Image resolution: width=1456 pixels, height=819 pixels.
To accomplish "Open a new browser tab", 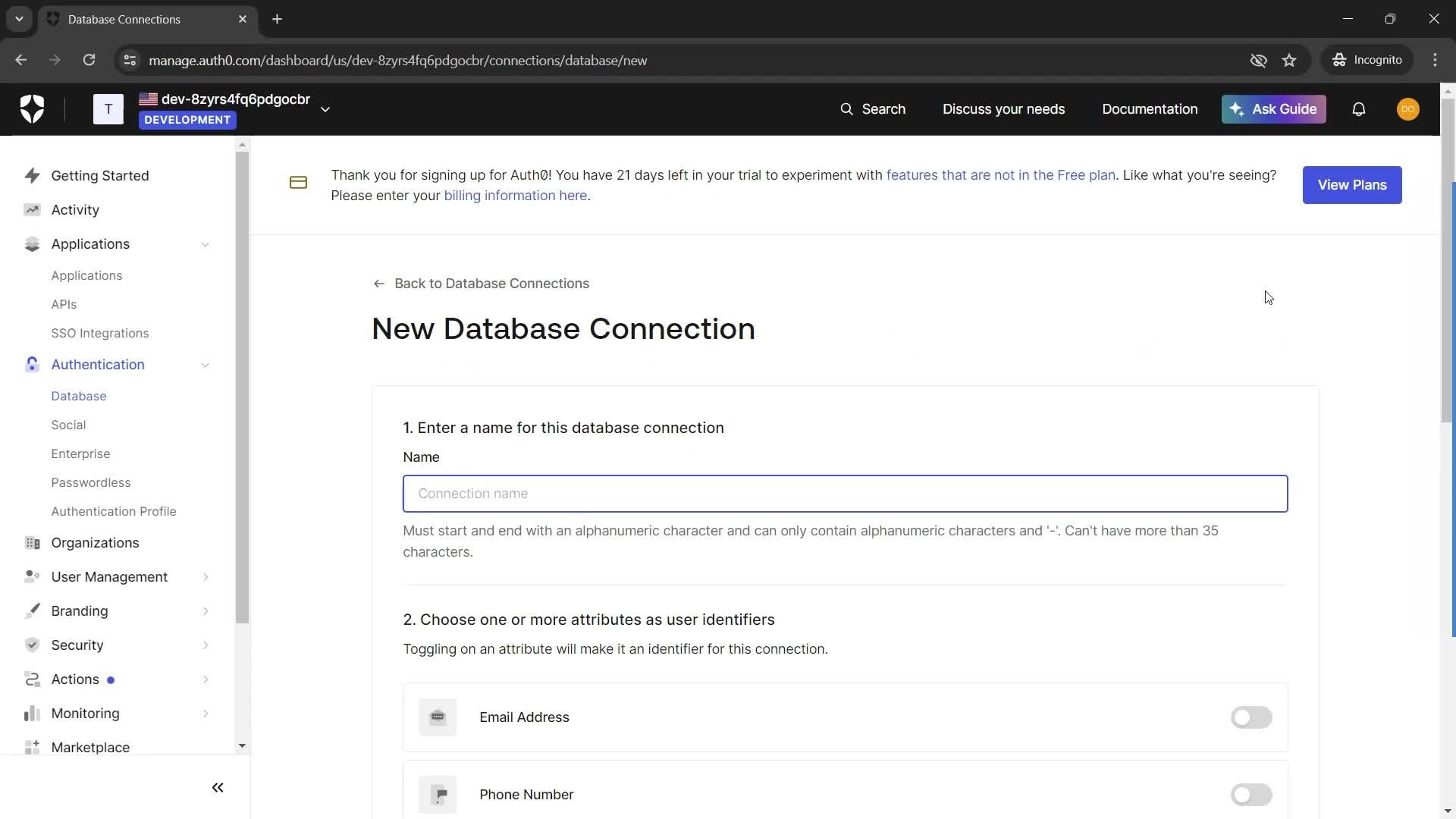I will click(278, 19).
